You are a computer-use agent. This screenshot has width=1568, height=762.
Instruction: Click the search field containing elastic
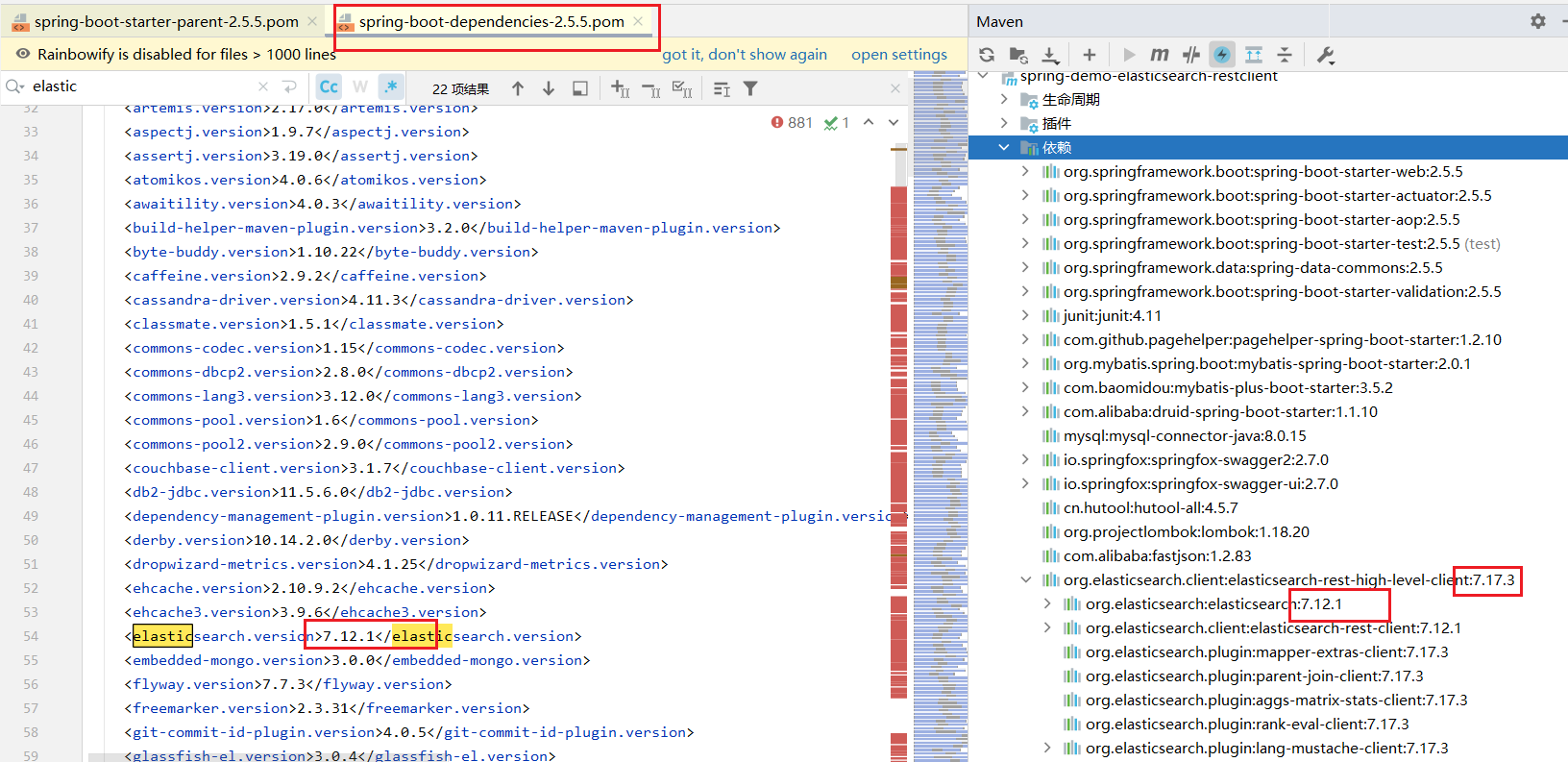click(141, 86)
